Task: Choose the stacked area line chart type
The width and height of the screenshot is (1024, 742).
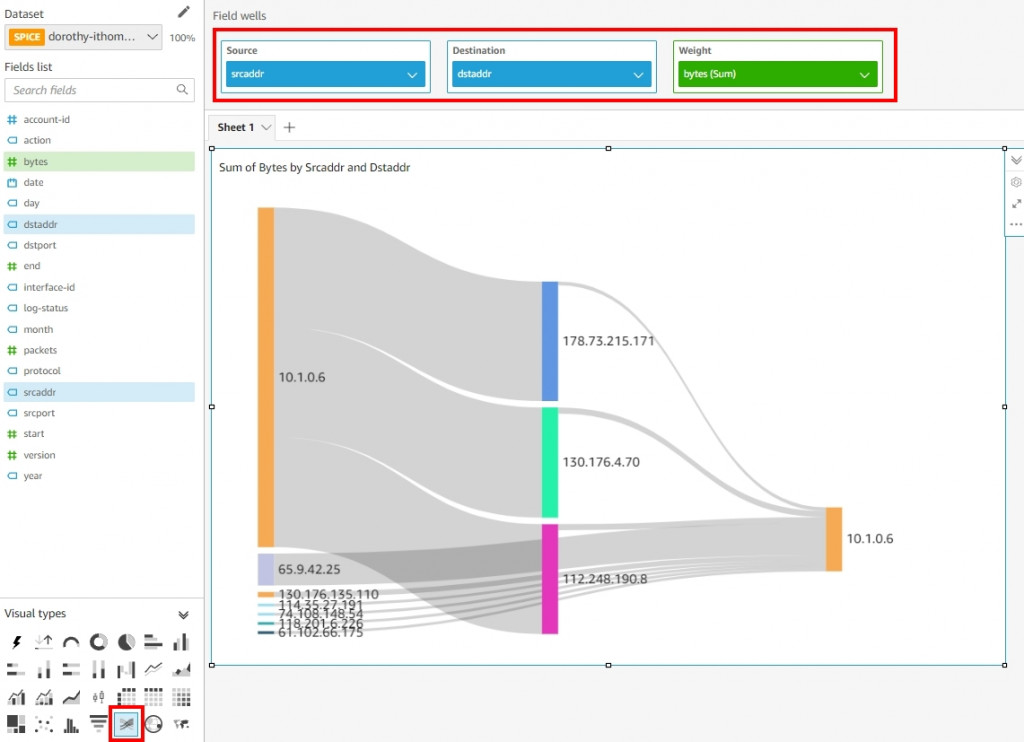Action: click(71, 697)
